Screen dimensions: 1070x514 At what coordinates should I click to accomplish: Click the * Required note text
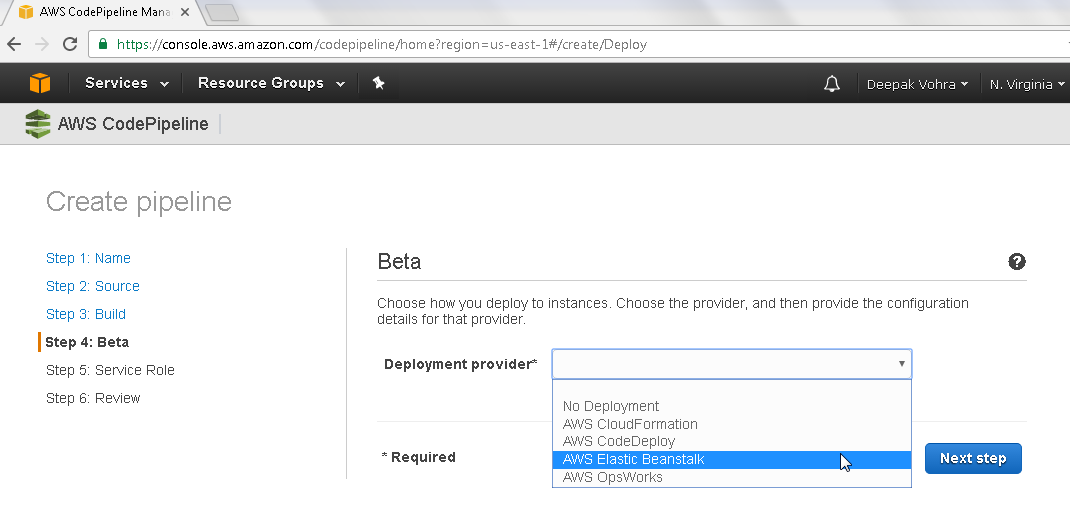[x=418, y=457]
